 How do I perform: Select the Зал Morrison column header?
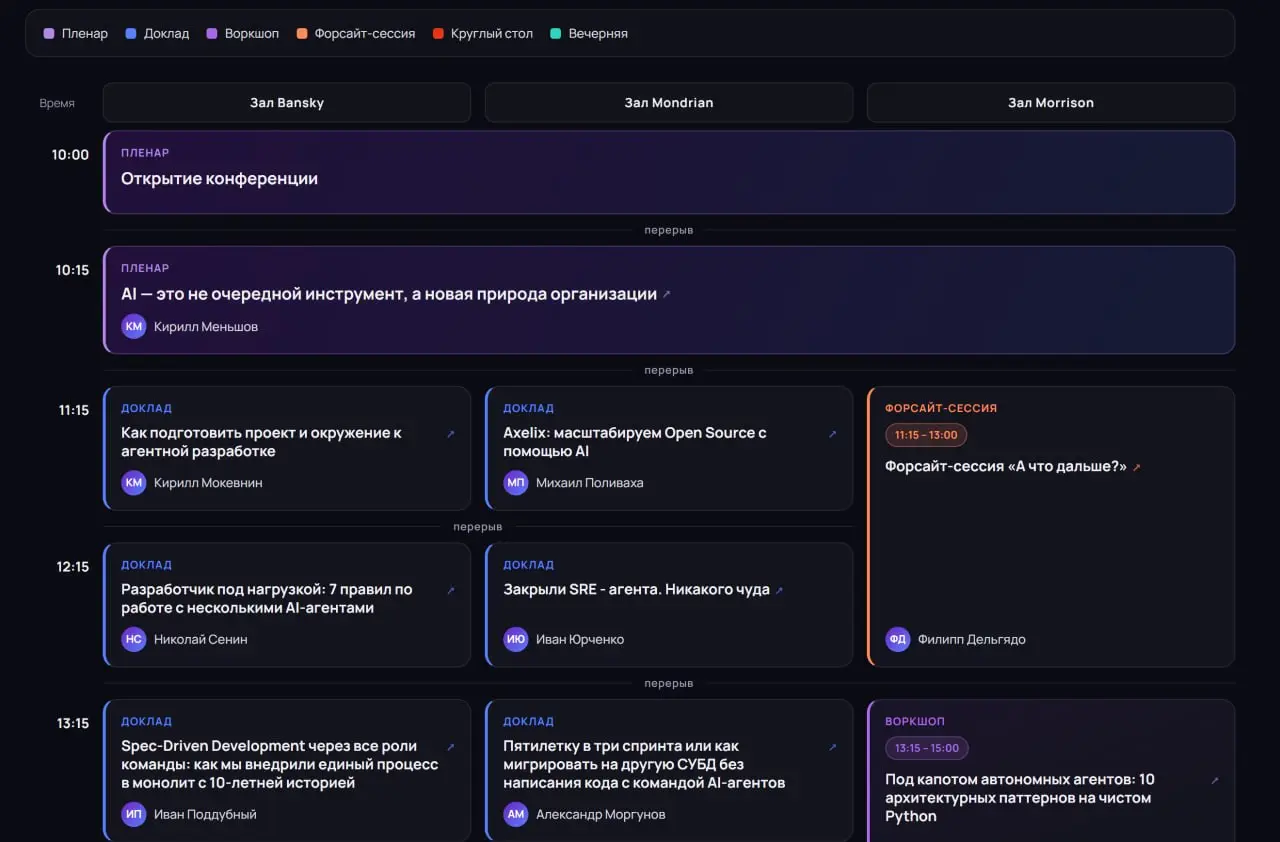point(1051,103)
